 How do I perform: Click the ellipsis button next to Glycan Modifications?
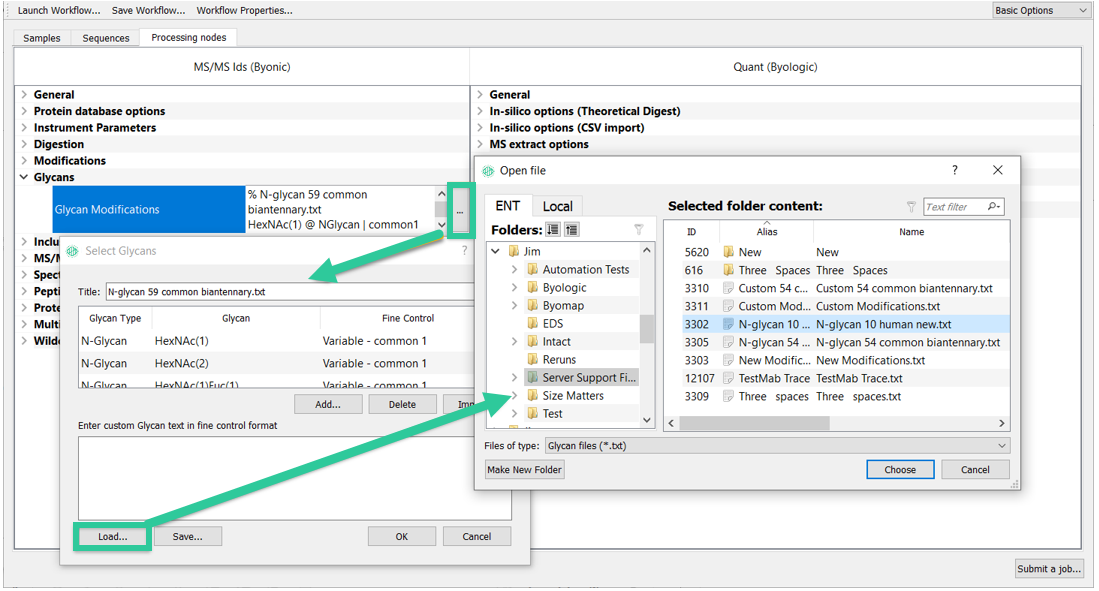pyautogui.click(x=460, y=210)
